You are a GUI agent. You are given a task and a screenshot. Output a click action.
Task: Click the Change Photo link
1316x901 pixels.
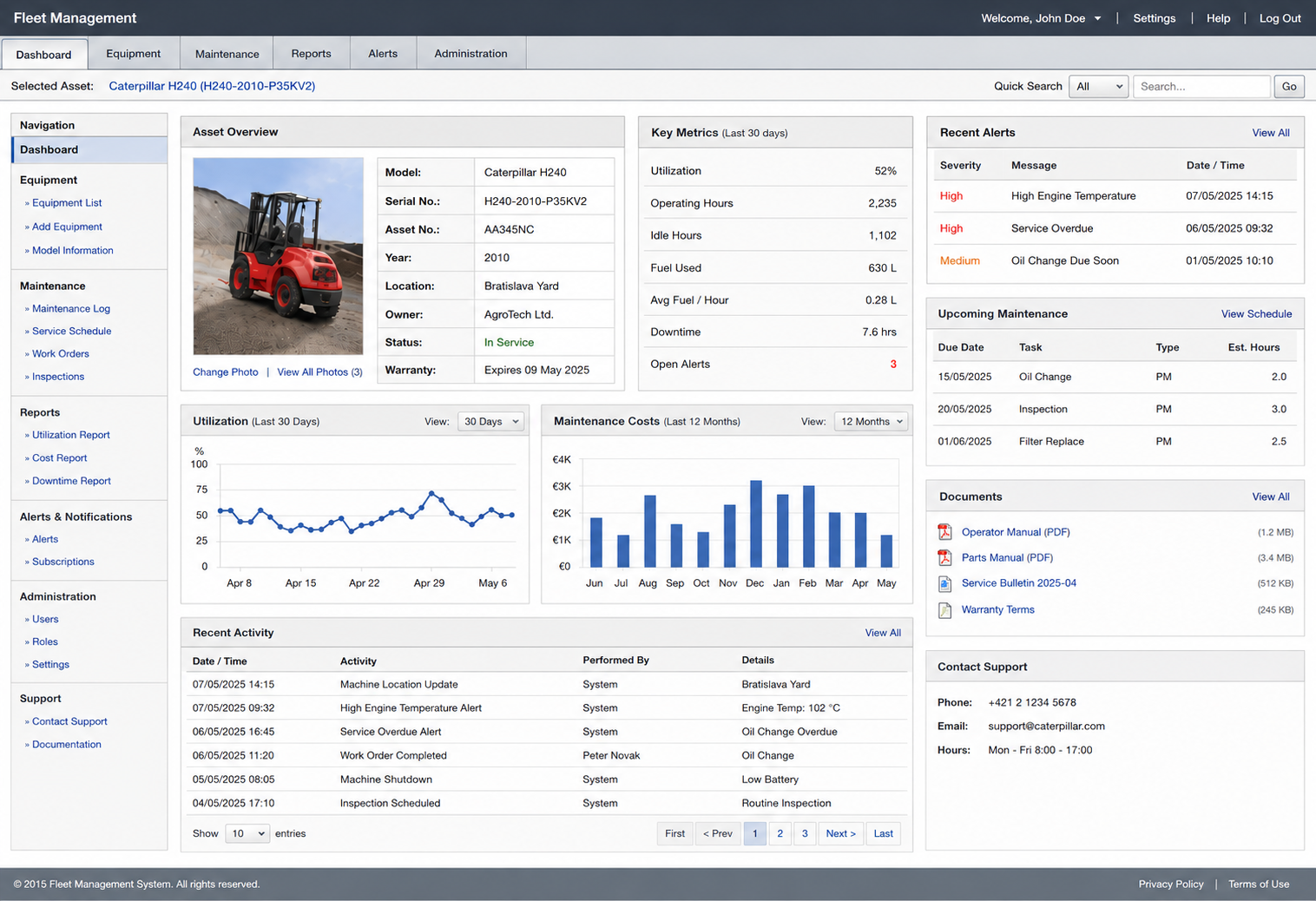226,372
